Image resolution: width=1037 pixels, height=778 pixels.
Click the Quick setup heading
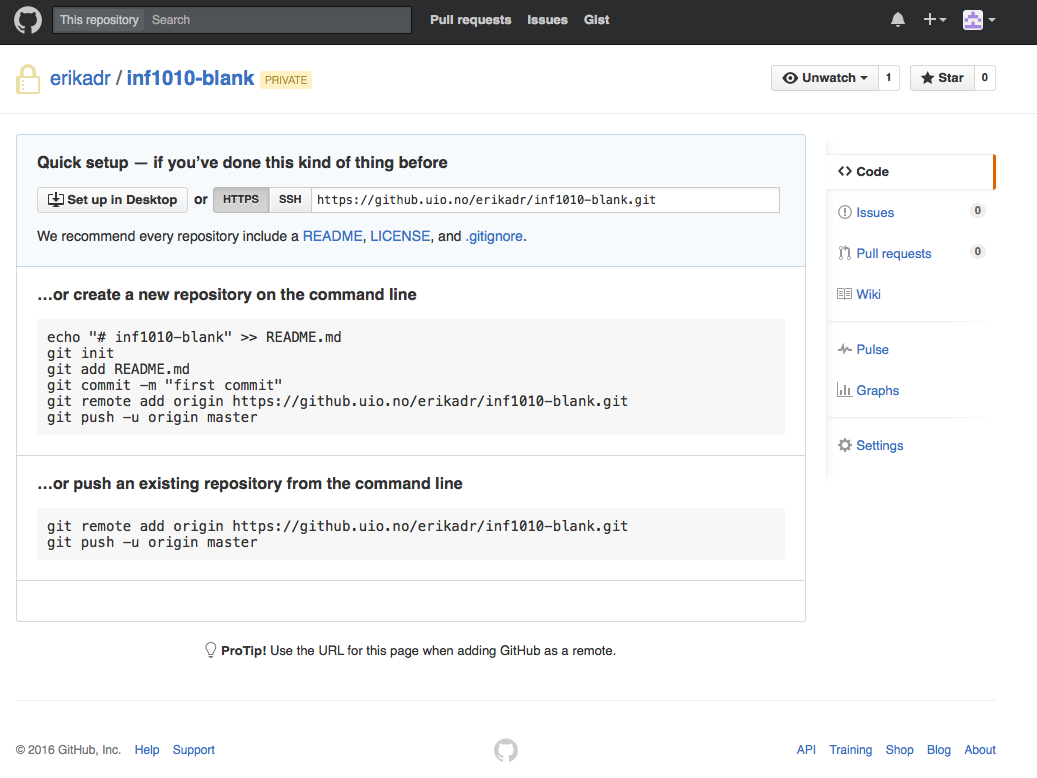(242, 163)
